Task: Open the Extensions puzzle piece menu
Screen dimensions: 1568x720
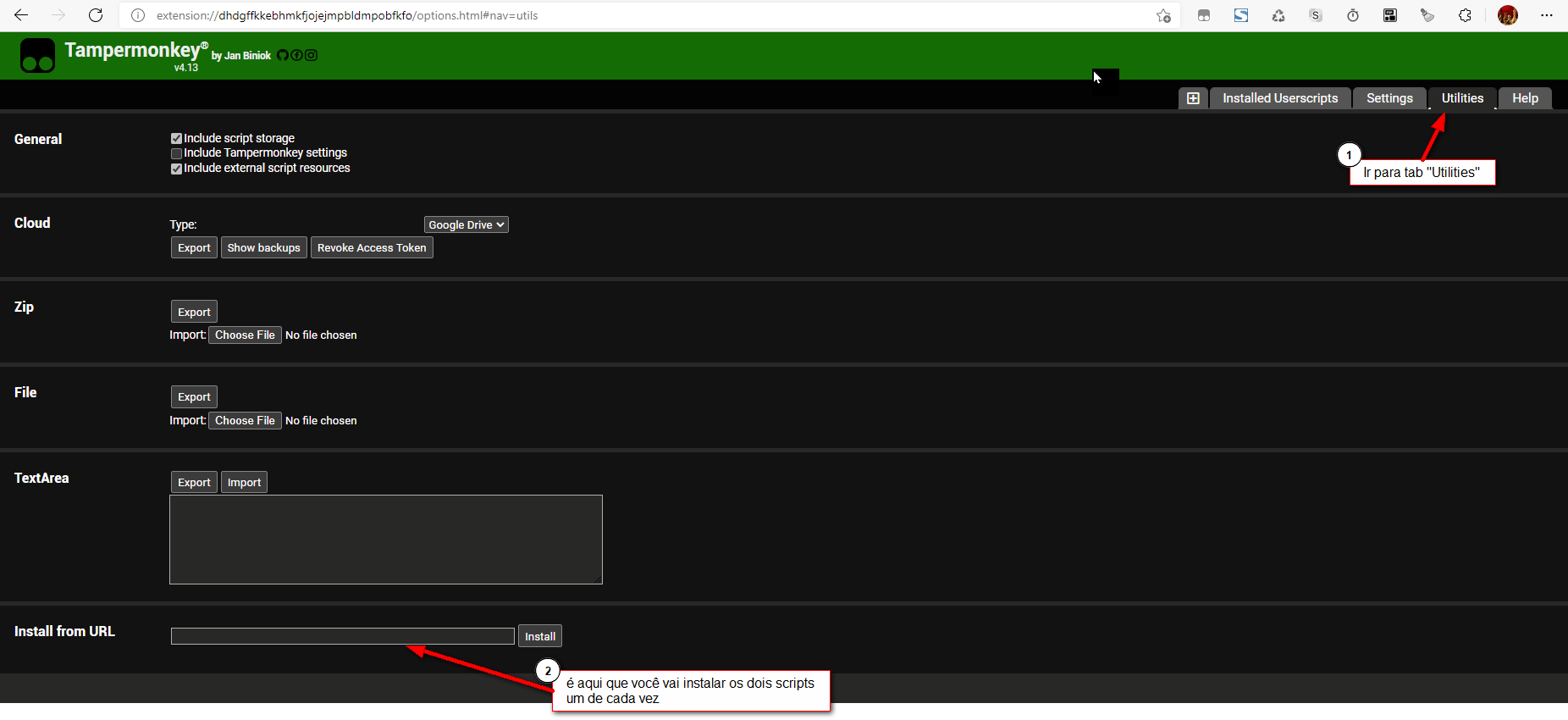Action: (x=1465, y=15)
